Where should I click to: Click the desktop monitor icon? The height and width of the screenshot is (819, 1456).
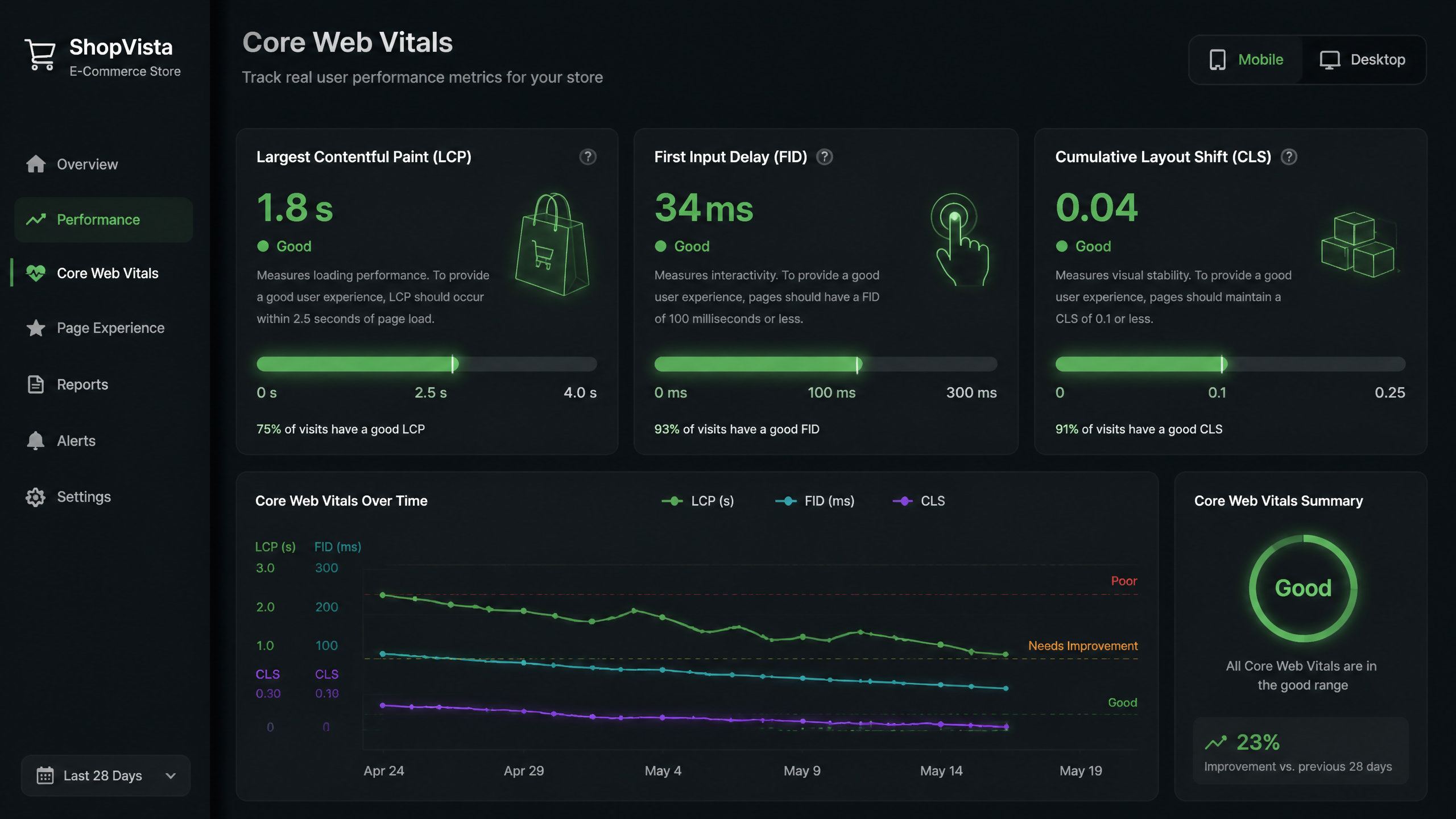(1330, 60)
